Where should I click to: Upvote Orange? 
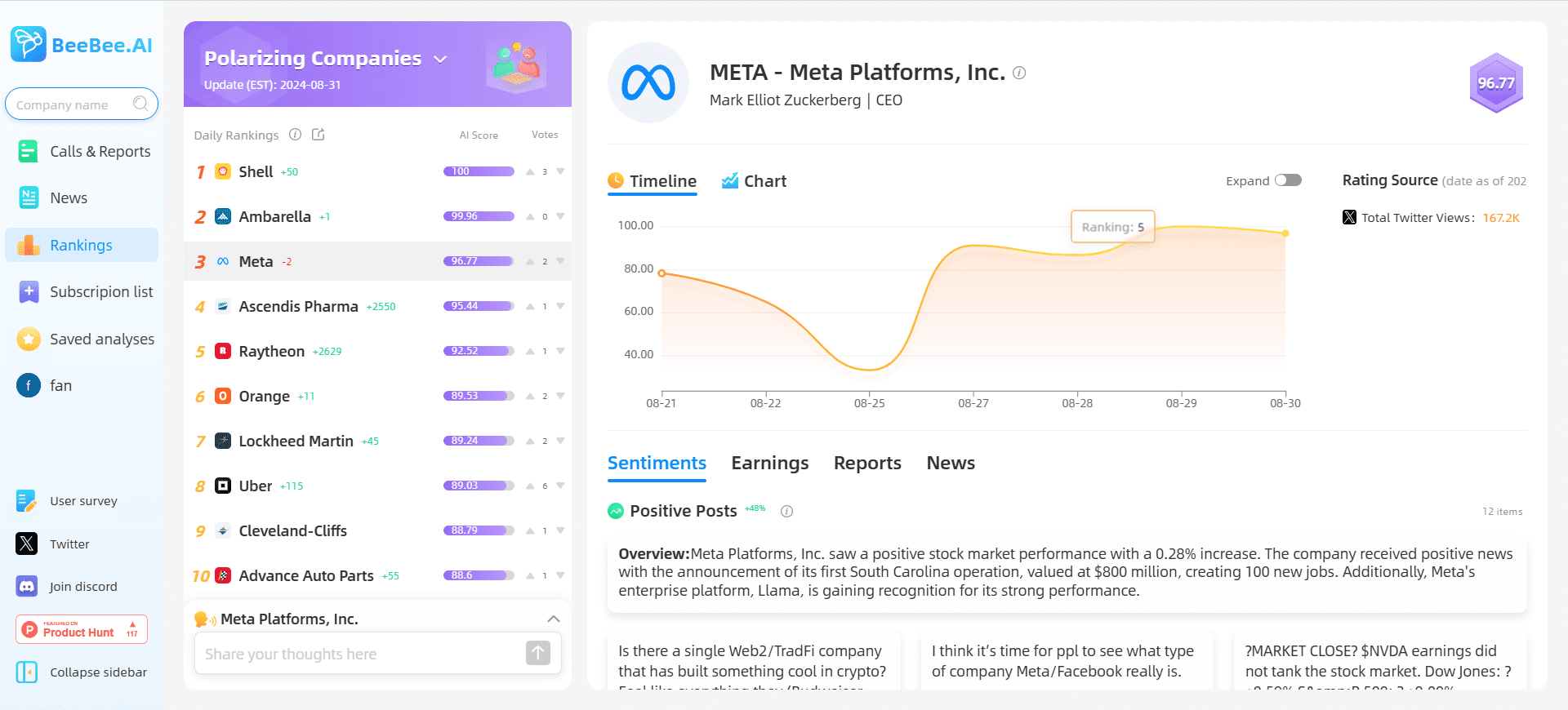pyautogui.click(x=530, y=396)
